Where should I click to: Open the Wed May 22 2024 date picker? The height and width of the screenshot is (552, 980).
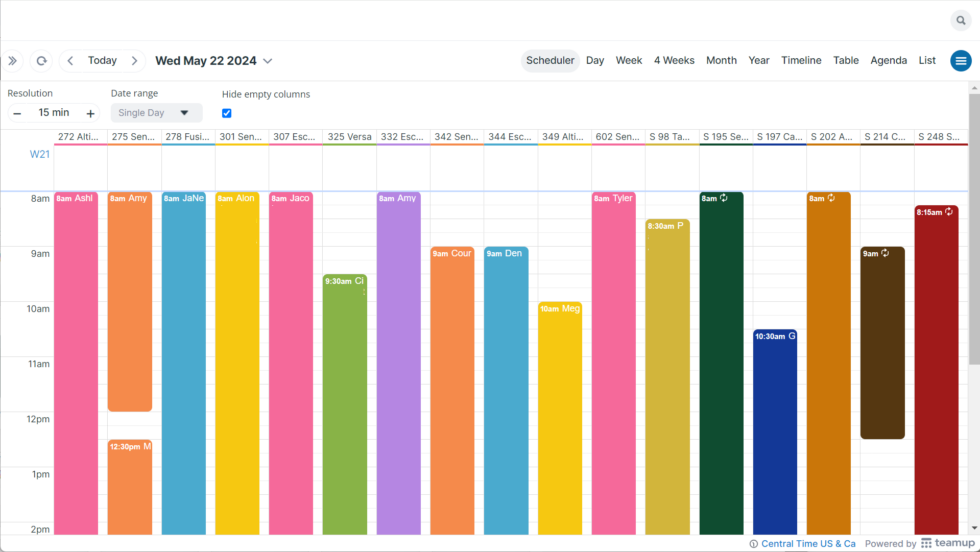[x=213, y=61]
